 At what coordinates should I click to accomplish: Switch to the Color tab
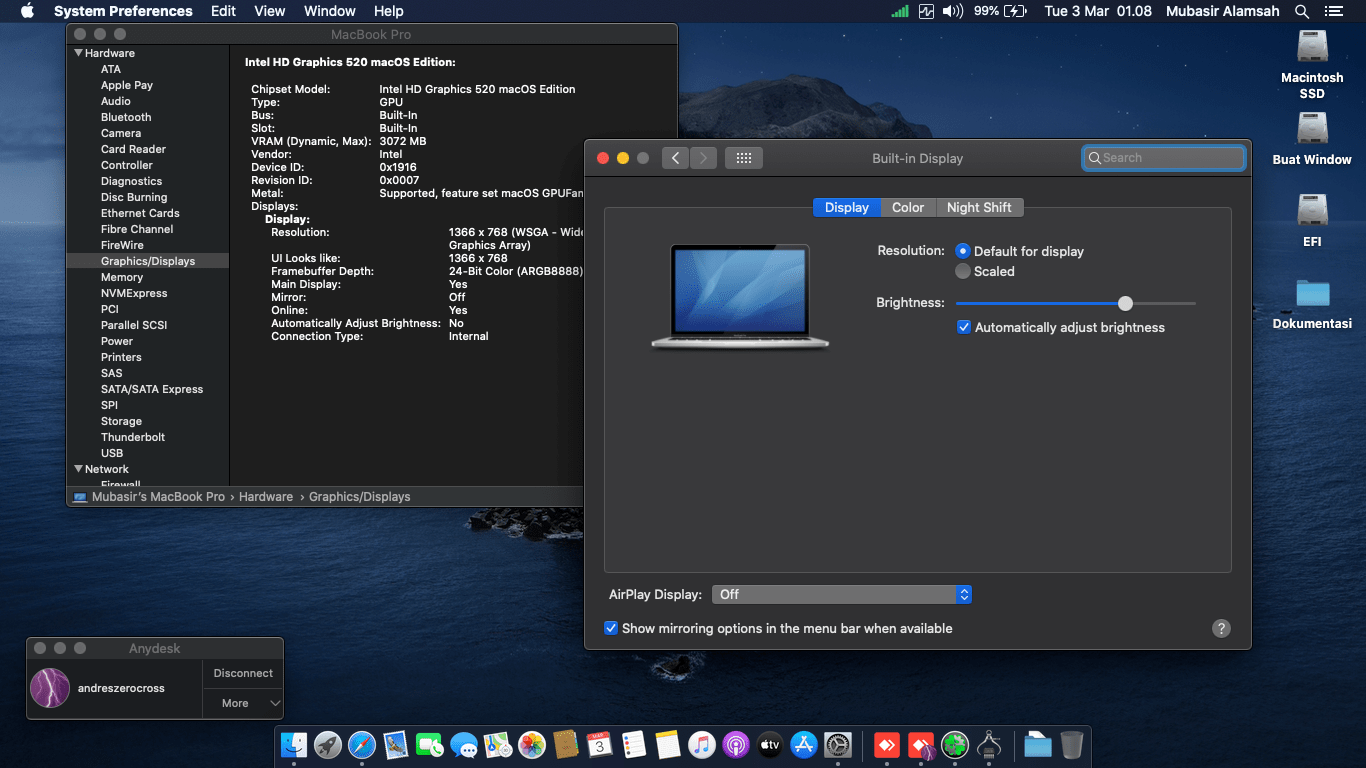[908, 207]
